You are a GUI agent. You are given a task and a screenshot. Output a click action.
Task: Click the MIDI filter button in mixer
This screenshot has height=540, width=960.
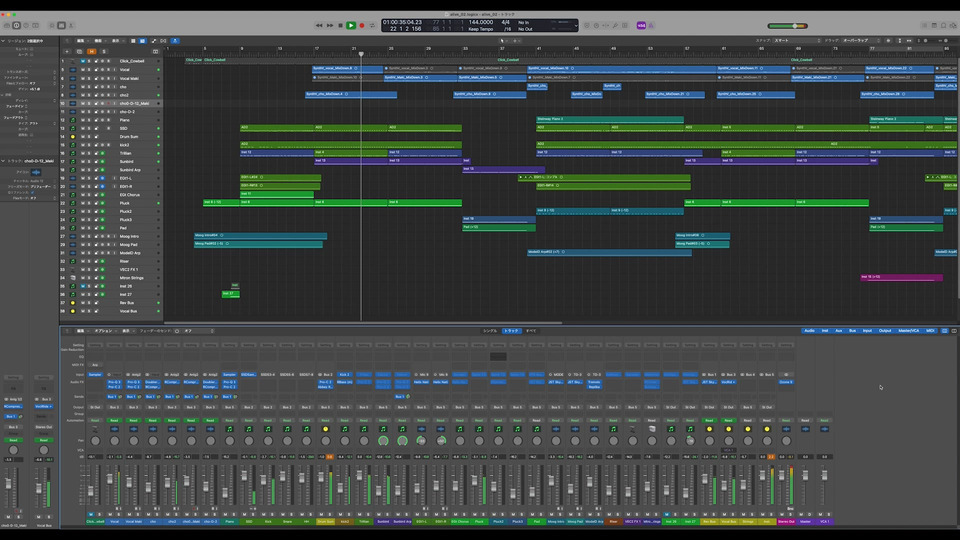tap(930, 330)
